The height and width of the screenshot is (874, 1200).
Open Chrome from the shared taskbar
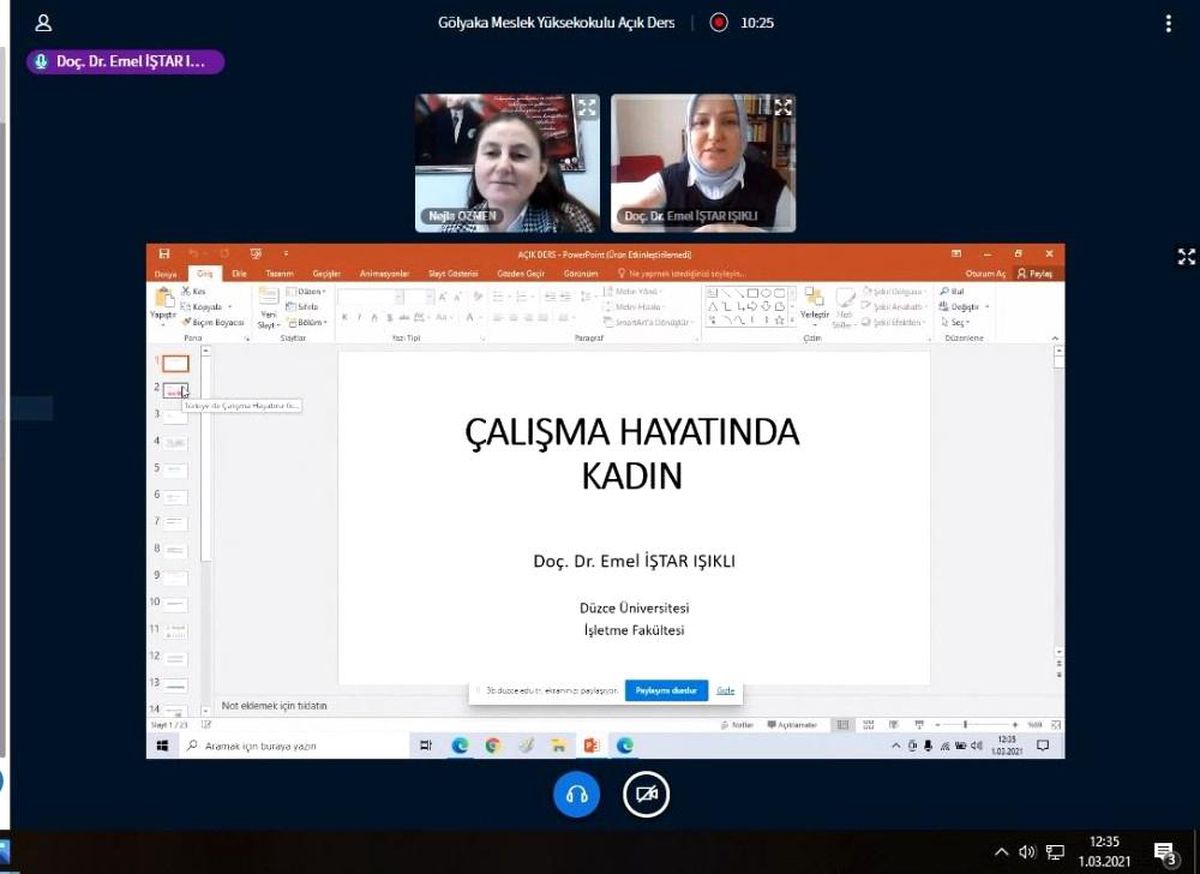tap(492, 745)
